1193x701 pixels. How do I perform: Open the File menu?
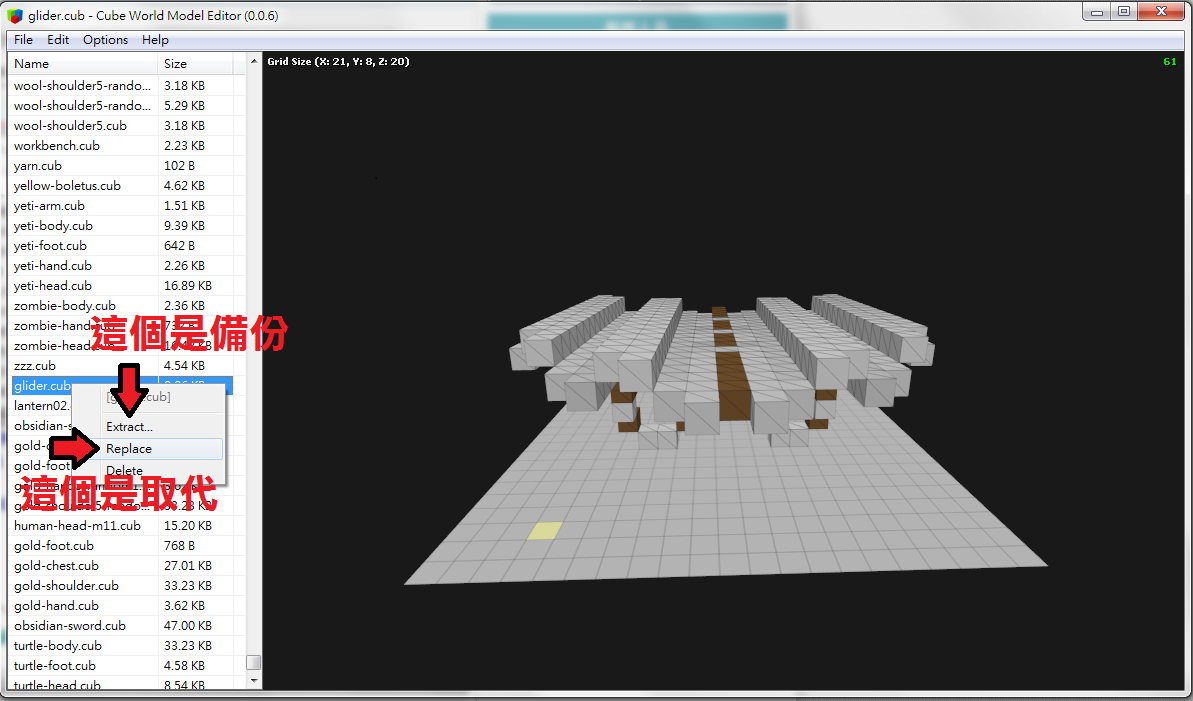pyautogui.click(x=23, y=40)
